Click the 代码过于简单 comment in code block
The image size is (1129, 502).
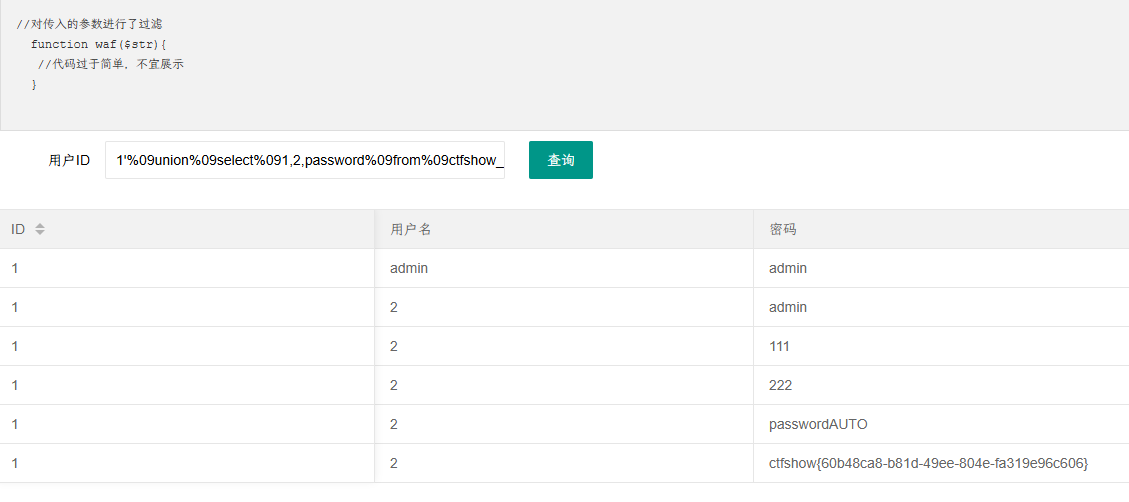point(112,65)
